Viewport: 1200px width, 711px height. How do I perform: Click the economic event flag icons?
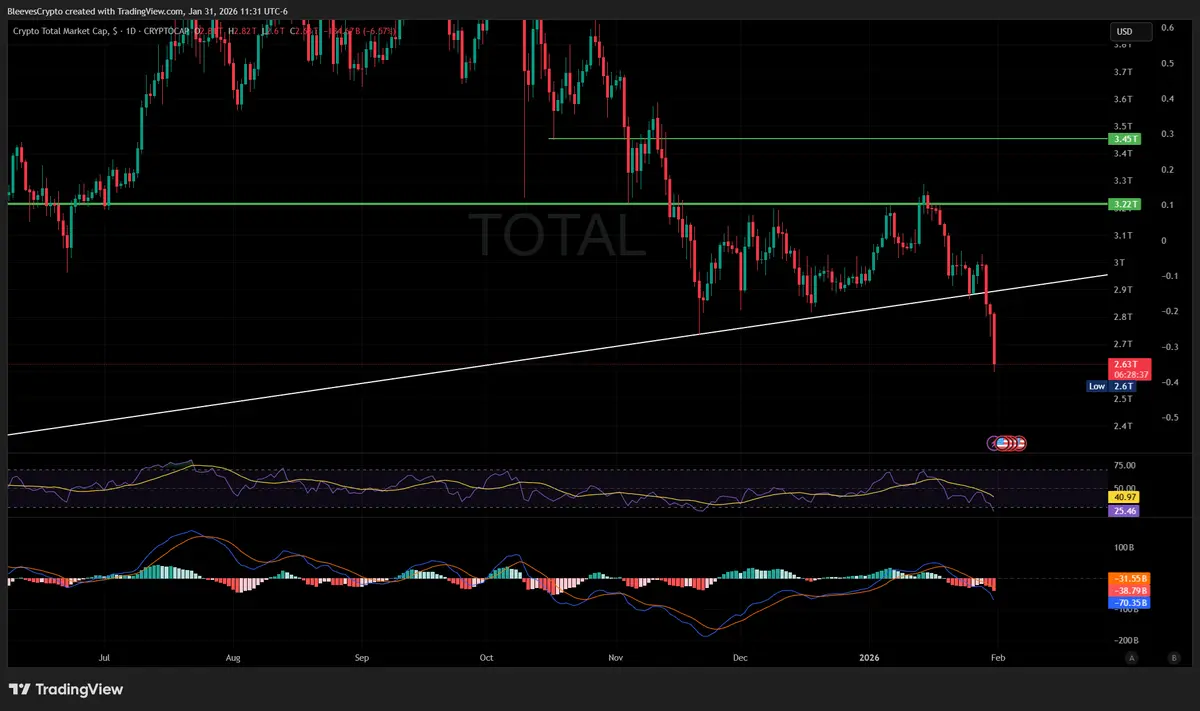1007,442
